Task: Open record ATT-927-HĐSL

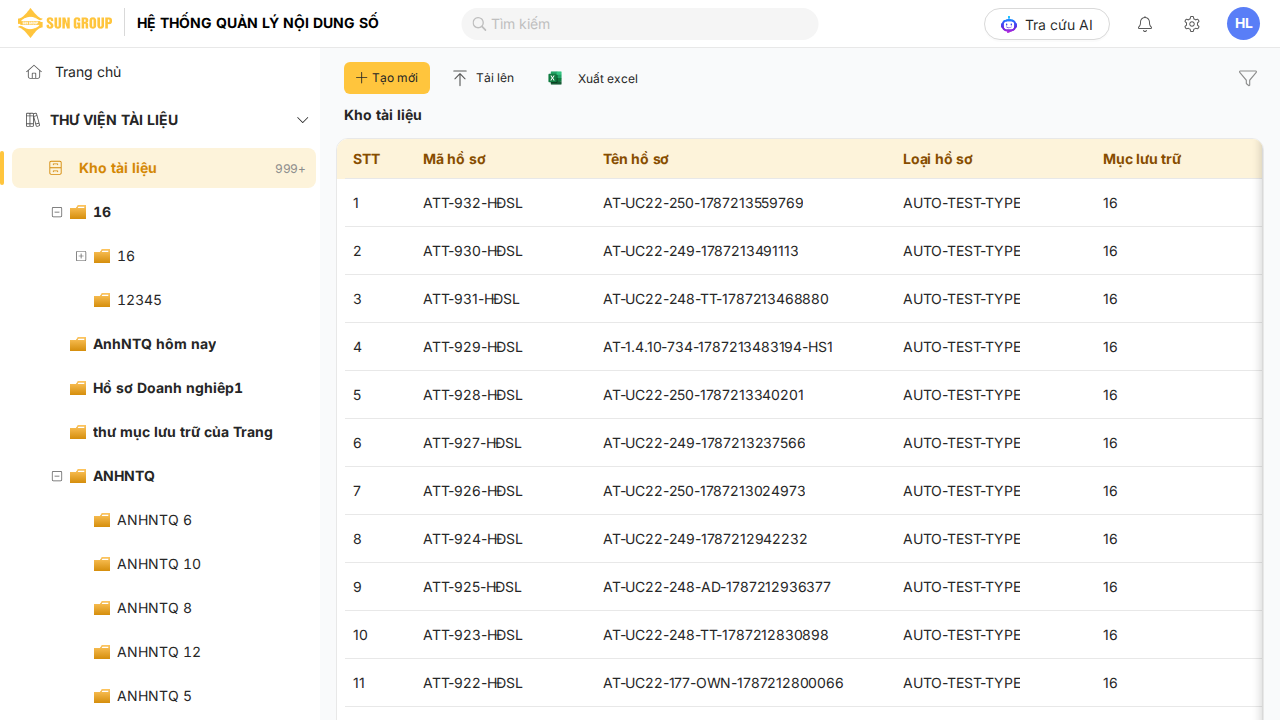Action: coord(473,443)
